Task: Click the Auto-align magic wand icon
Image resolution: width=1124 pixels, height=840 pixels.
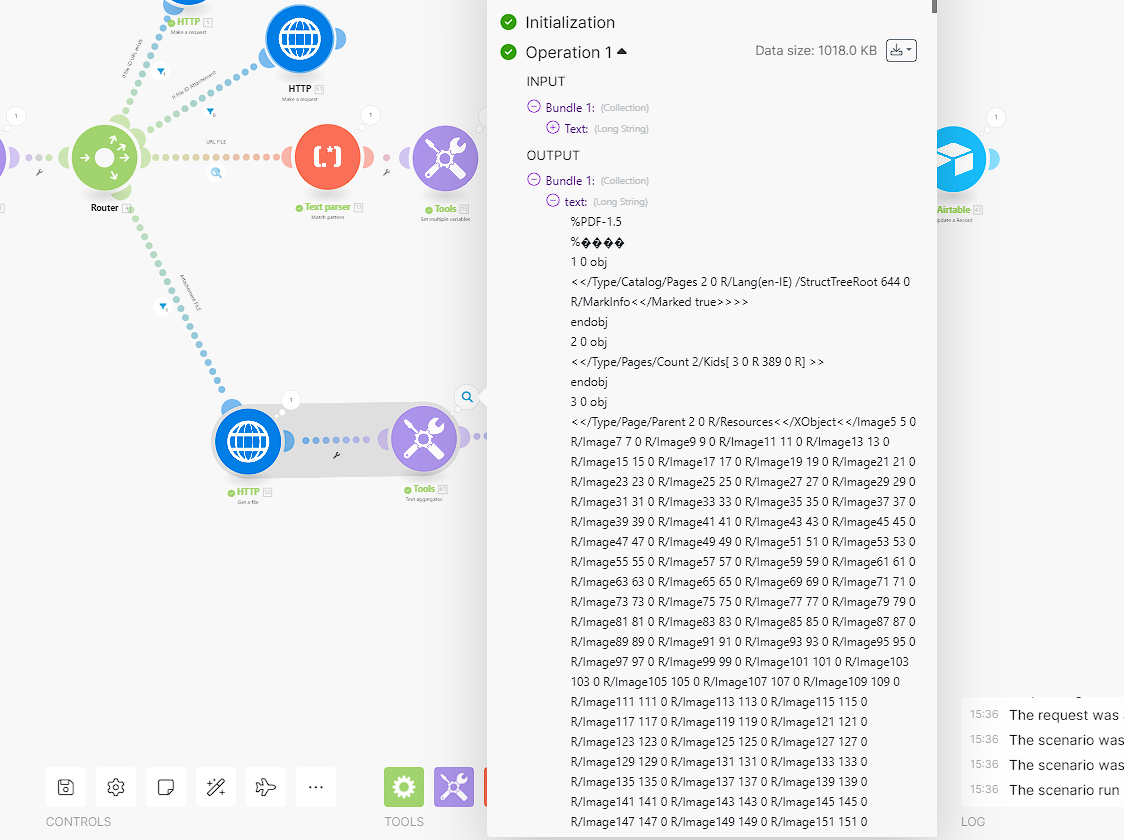Action: click(216, 787)
